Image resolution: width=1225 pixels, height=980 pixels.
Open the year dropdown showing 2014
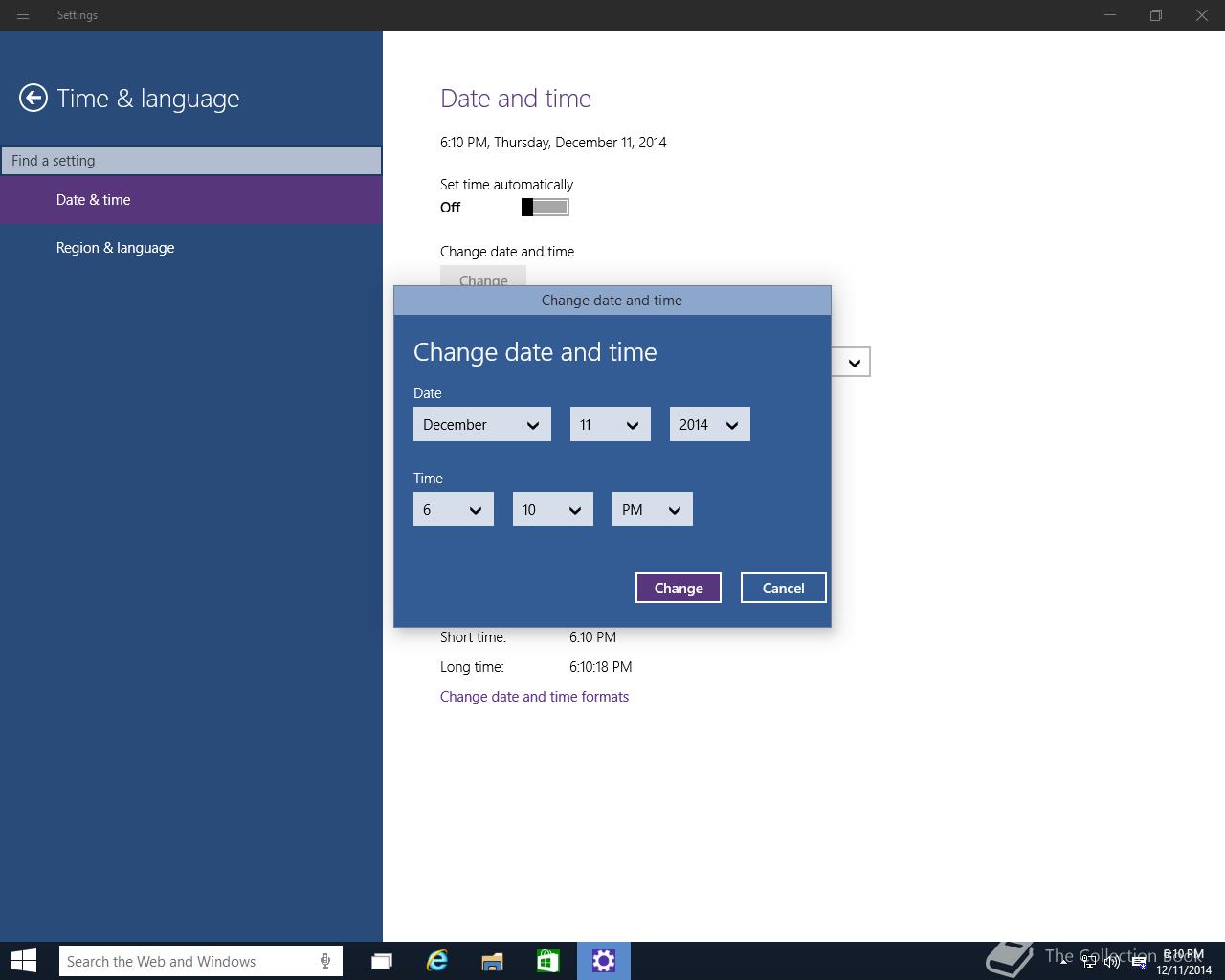coord(710,425)
